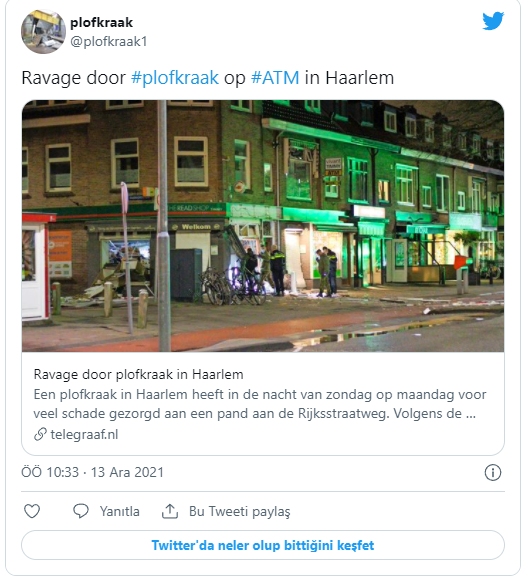Open the #plofkraak hashtag

[x=175, y=78]
